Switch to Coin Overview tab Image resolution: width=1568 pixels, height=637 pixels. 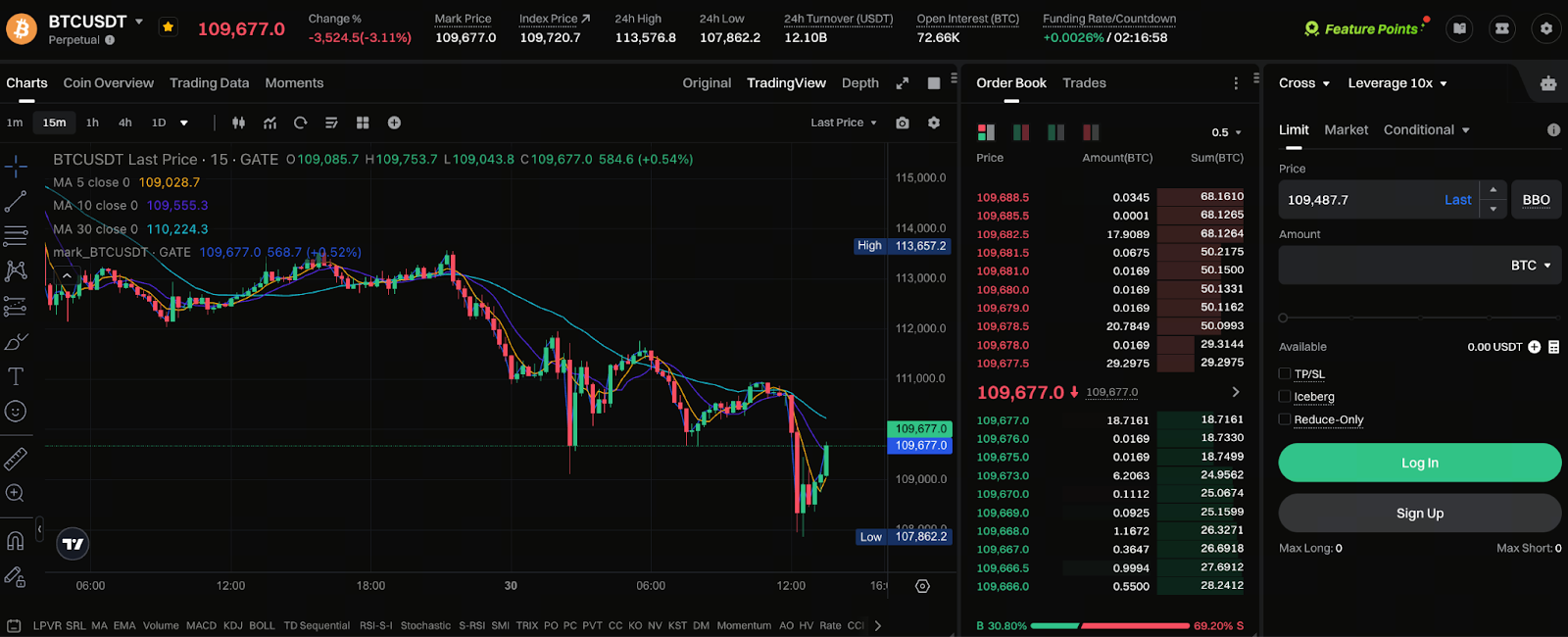[109, 83]
